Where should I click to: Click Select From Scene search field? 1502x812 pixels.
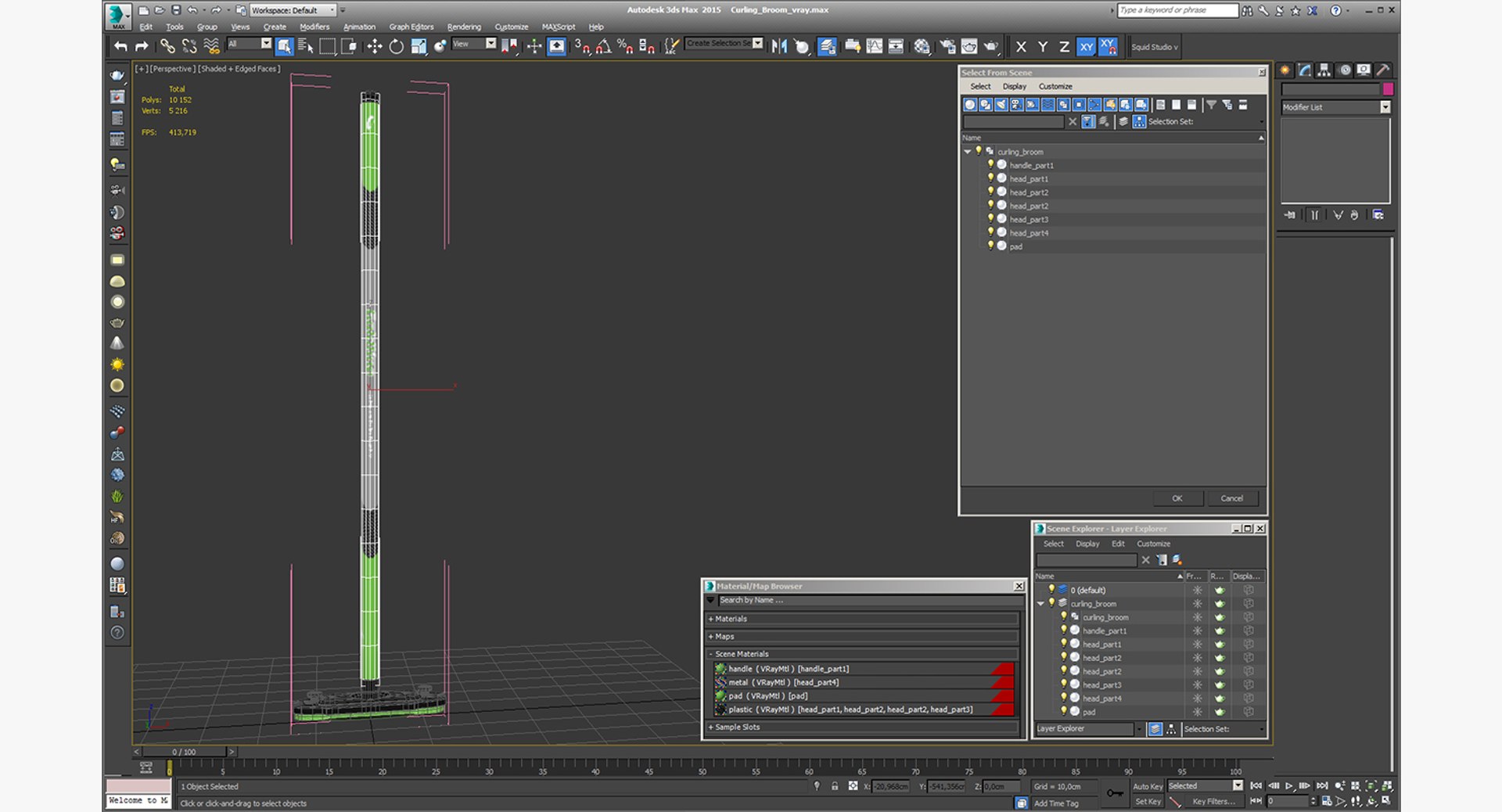(1014, 122)
